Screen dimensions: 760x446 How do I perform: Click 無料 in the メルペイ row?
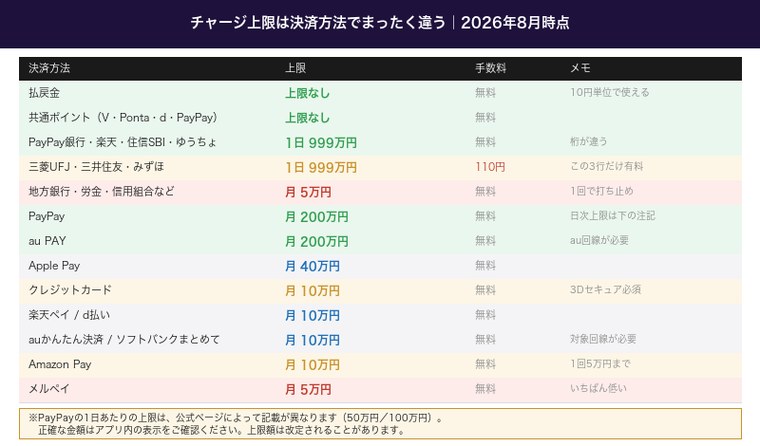pyautogui.click(x=485, y=389)
